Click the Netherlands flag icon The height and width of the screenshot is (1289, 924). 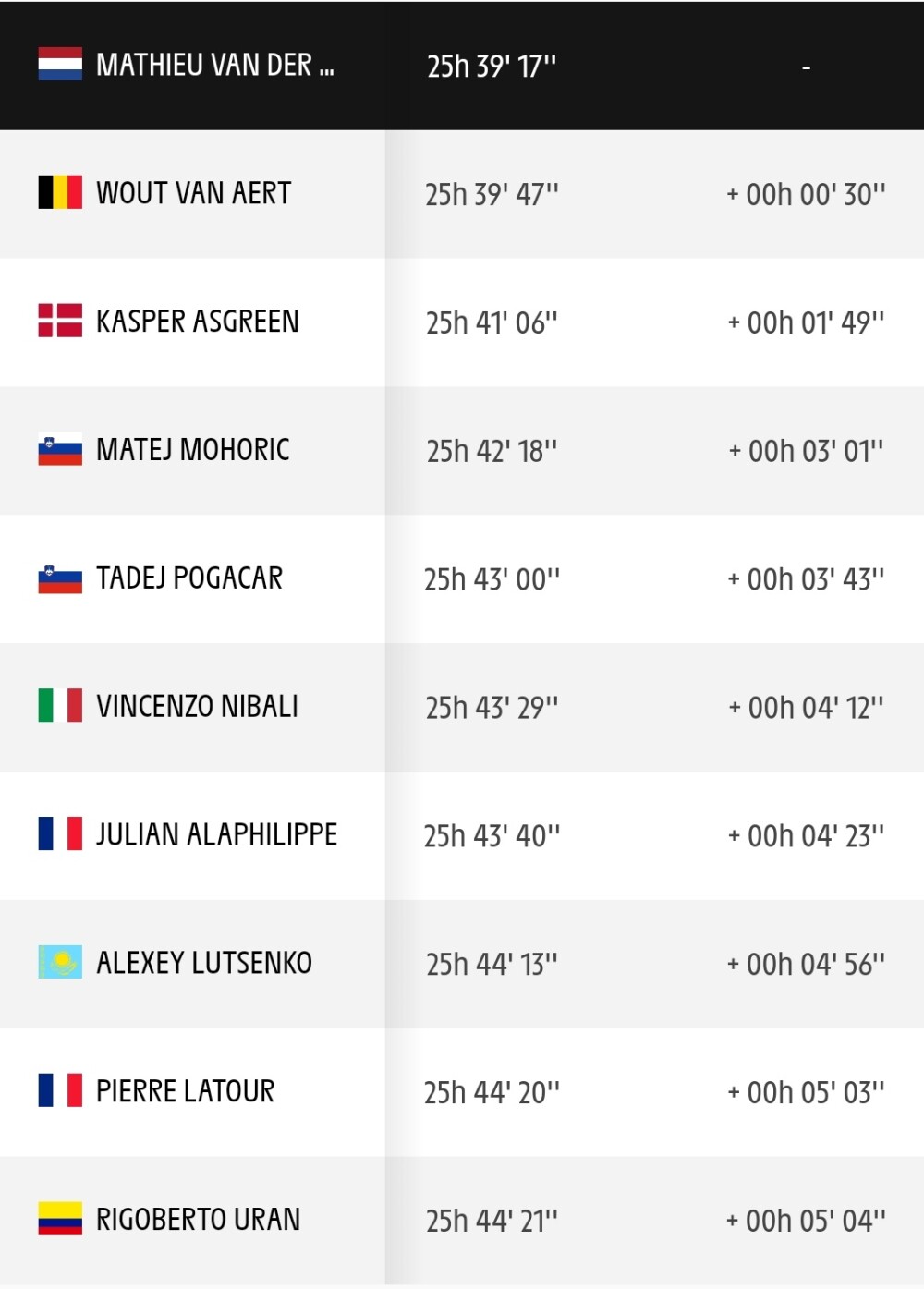pos(60,64)
